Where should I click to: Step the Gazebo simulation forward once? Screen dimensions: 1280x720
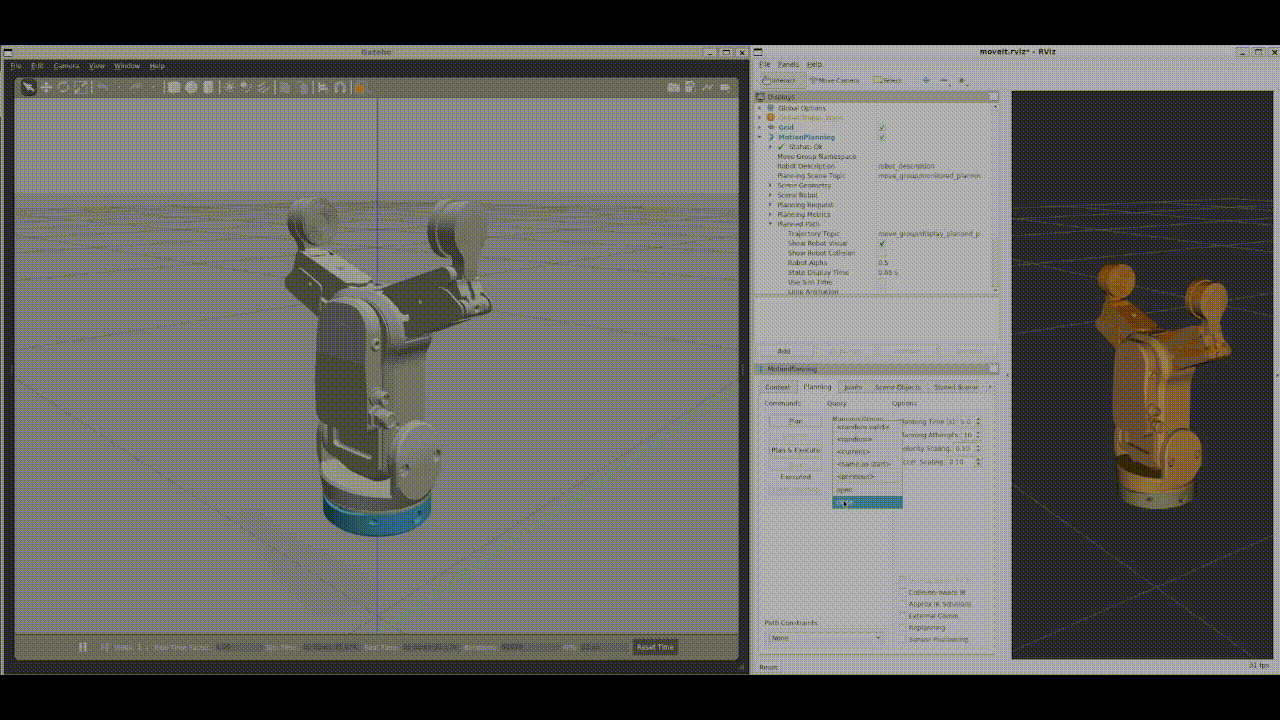pyautogui.click(x=104, y=647)
